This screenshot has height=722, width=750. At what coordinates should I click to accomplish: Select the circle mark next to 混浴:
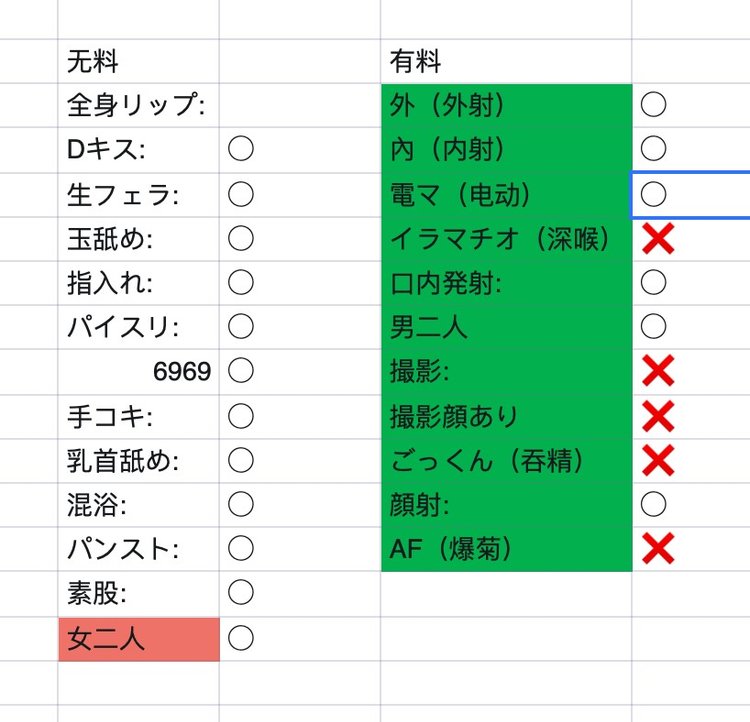pos(240,504)
